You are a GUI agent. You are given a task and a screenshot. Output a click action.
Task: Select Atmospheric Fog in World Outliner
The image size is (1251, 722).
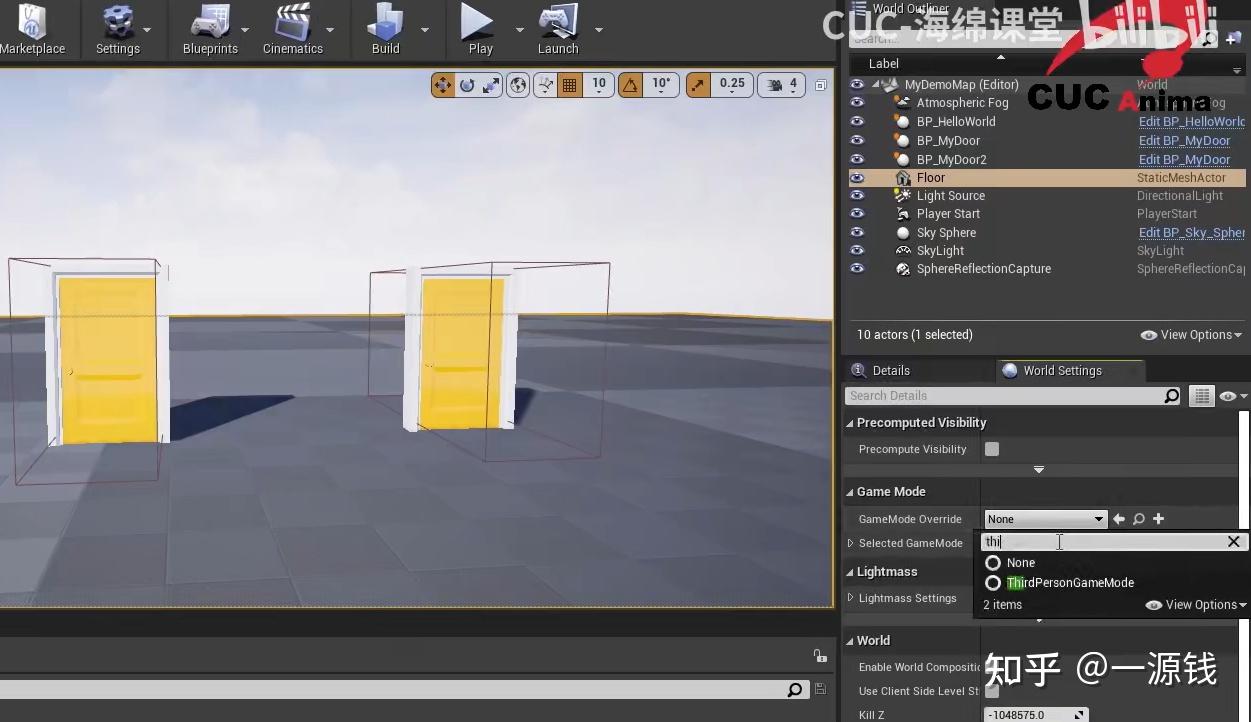[962, 103]
